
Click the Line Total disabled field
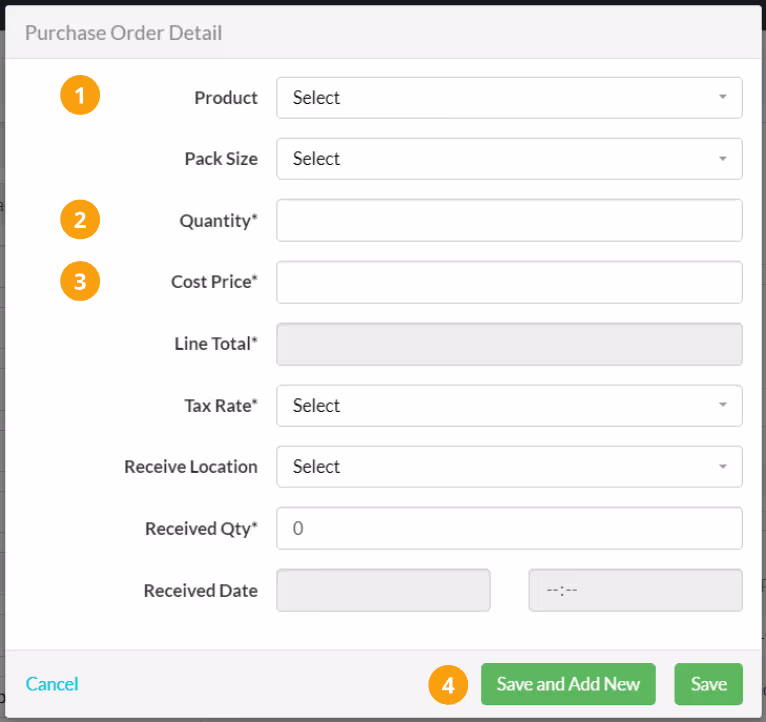coord(509,344)
